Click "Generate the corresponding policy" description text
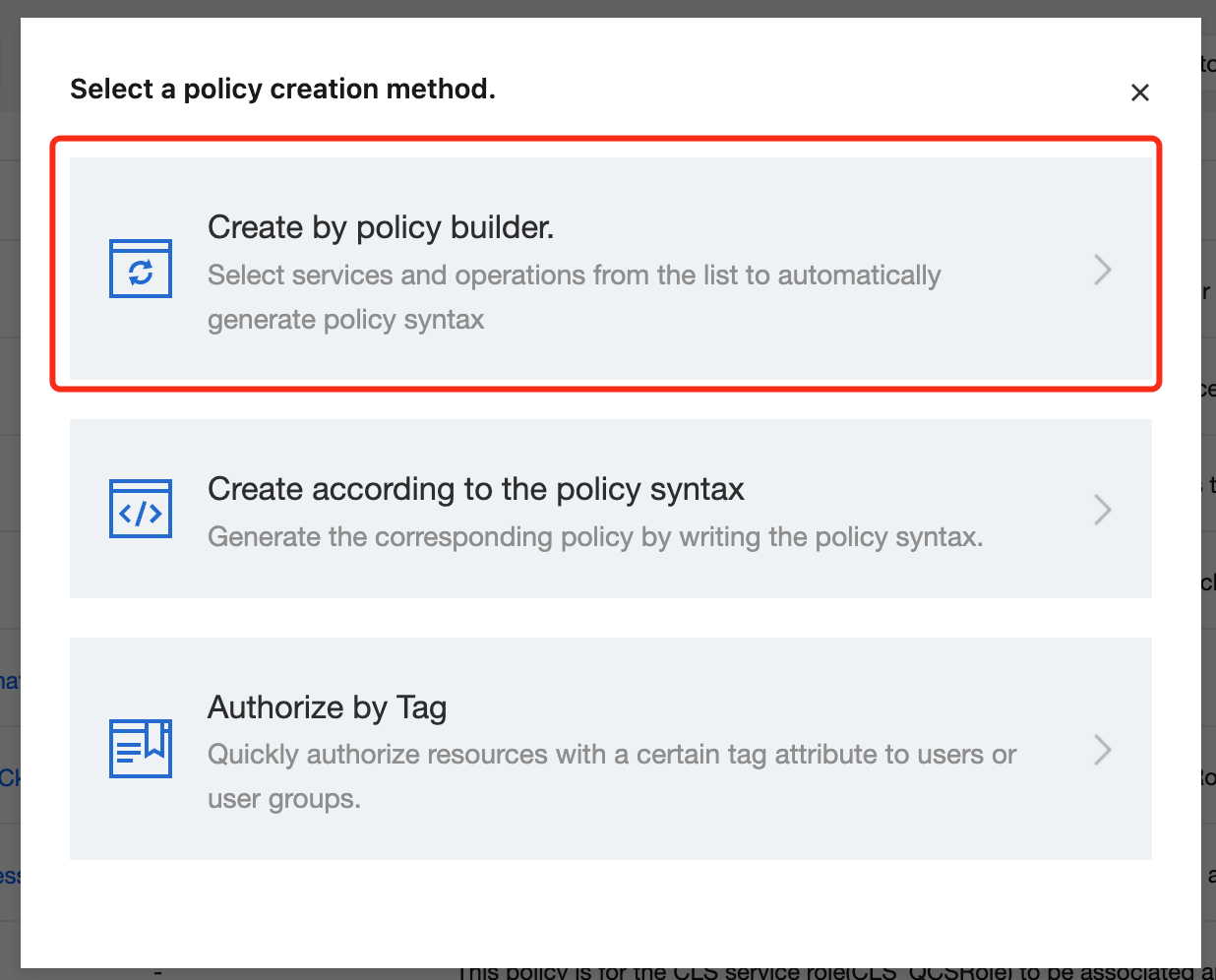This screenshot has width=1216, height=980. (595, 537)
